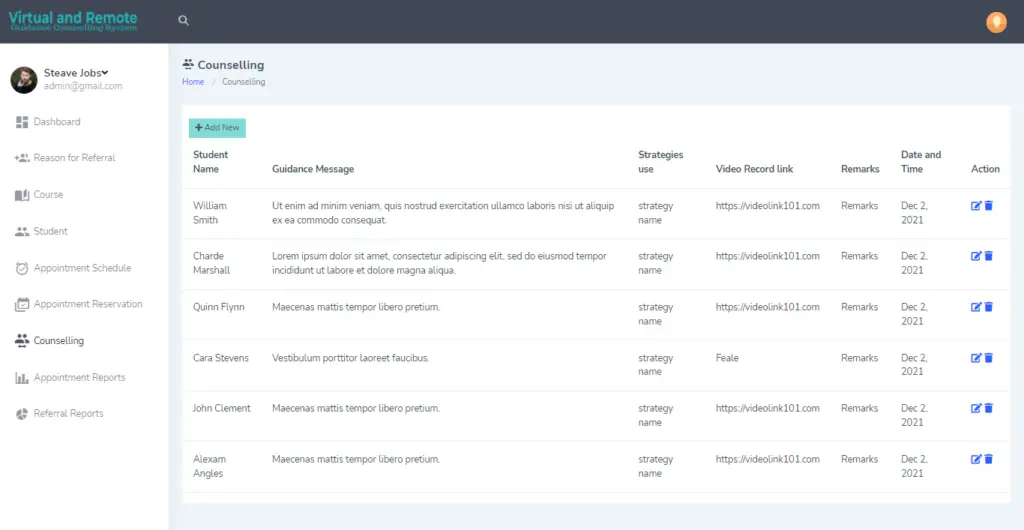
Task: Click the search magnifier icon in header
Action: (x=184, y=20)
